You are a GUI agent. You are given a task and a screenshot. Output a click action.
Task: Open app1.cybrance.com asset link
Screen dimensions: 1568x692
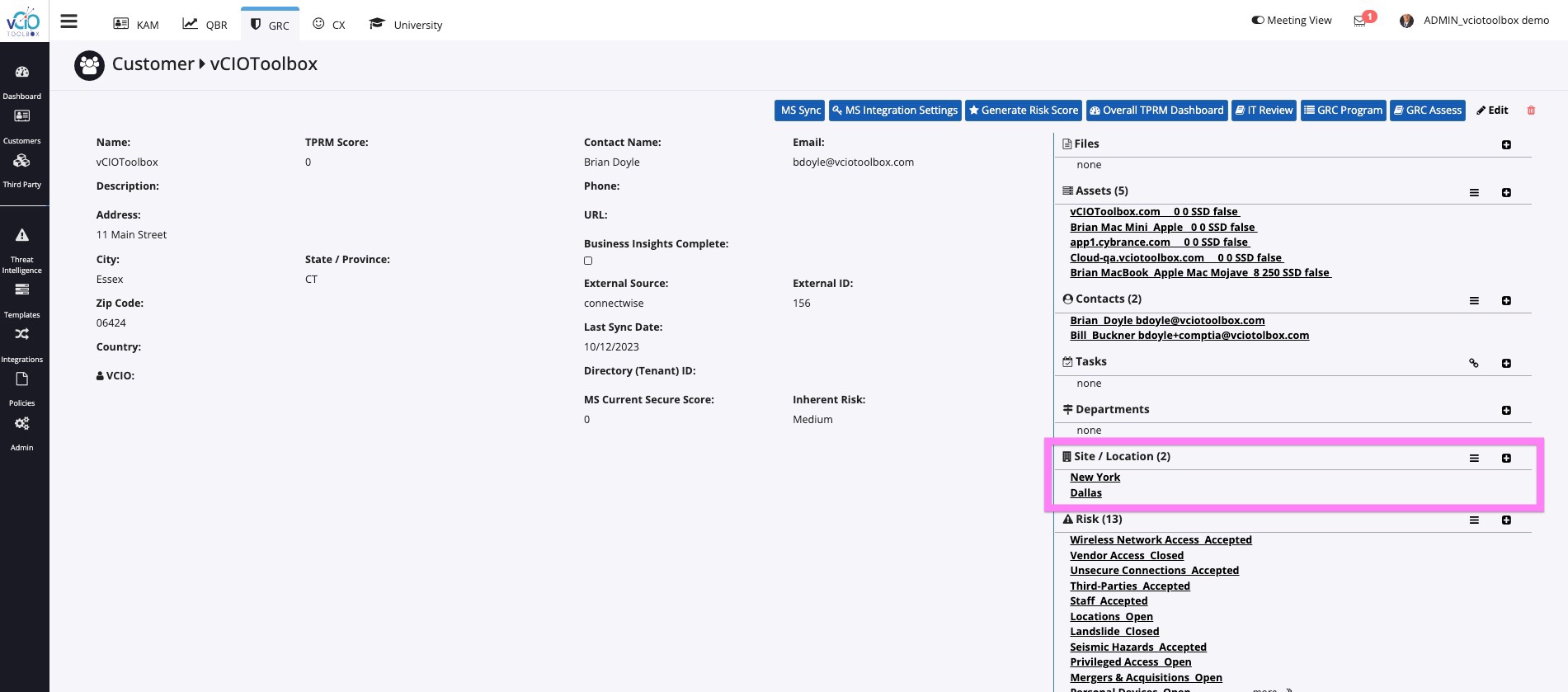pos(1160,242)
